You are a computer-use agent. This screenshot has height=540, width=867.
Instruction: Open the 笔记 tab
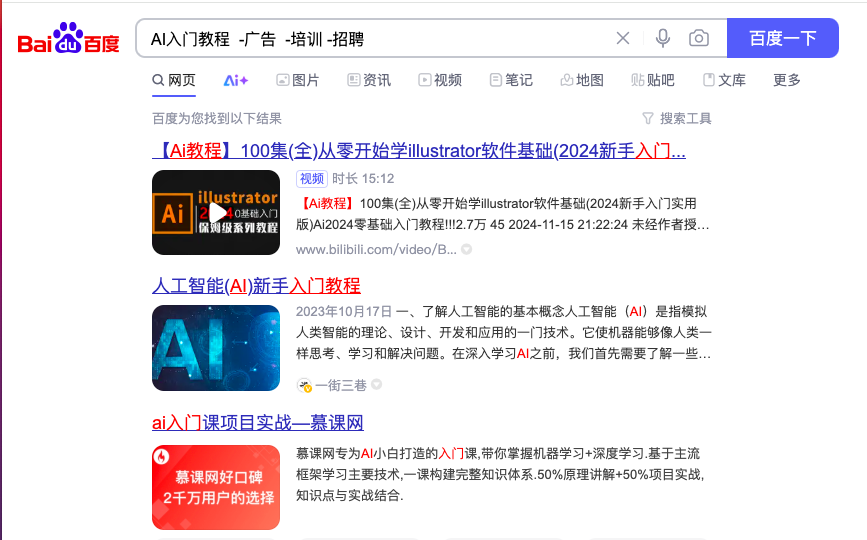(511, 81)
